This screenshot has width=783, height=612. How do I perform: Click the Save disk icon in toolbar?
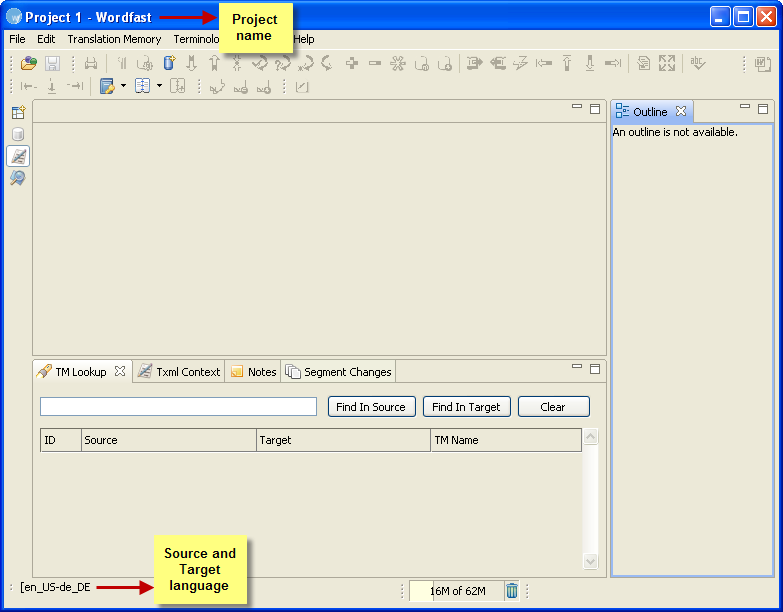coord(52,63)
